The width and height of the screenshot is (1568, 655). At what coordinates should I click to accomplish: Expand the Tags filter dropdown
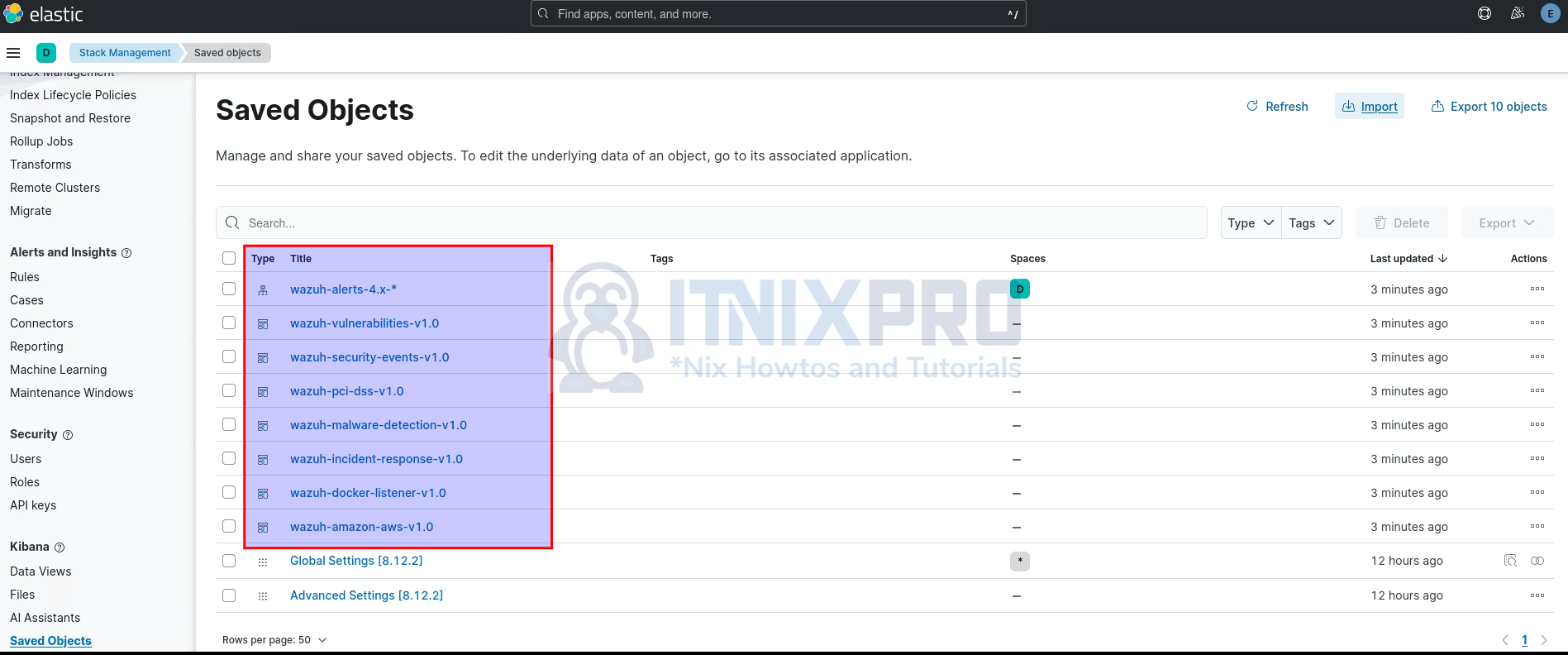(x=1311, y=223)
